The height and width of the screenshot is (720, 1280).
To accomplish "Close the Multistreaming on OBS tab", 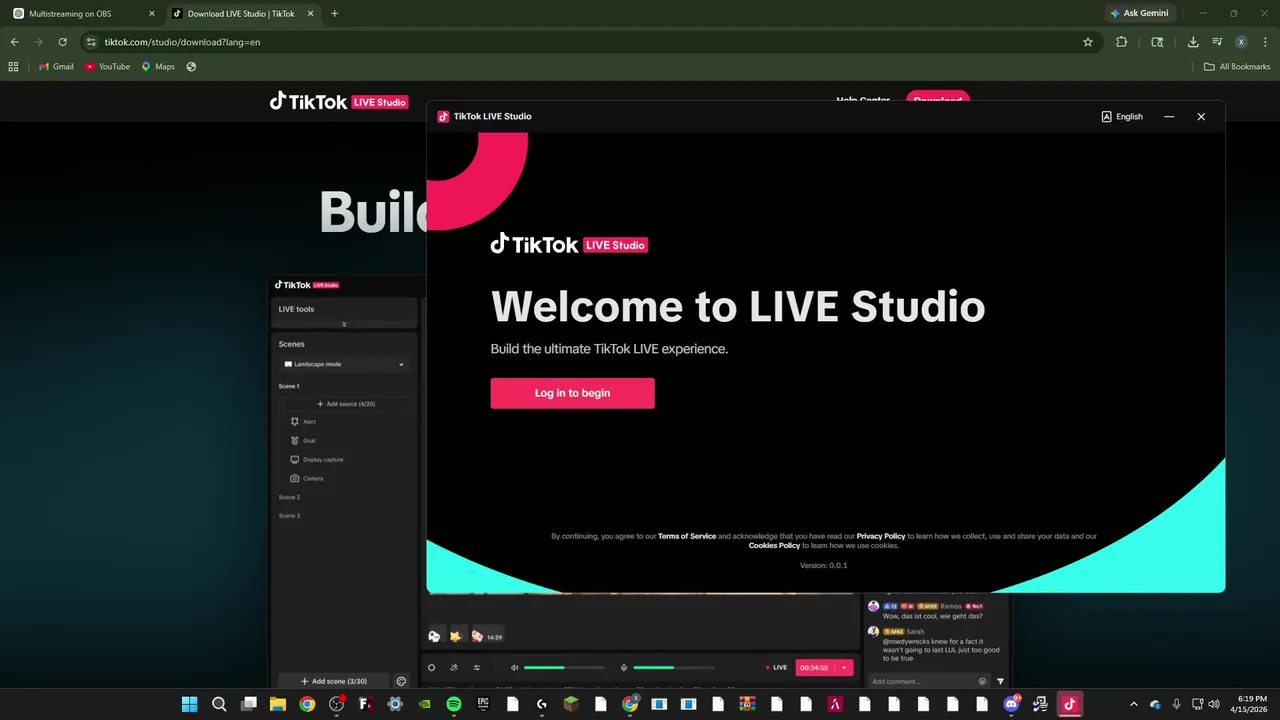I will click(151, 14).
